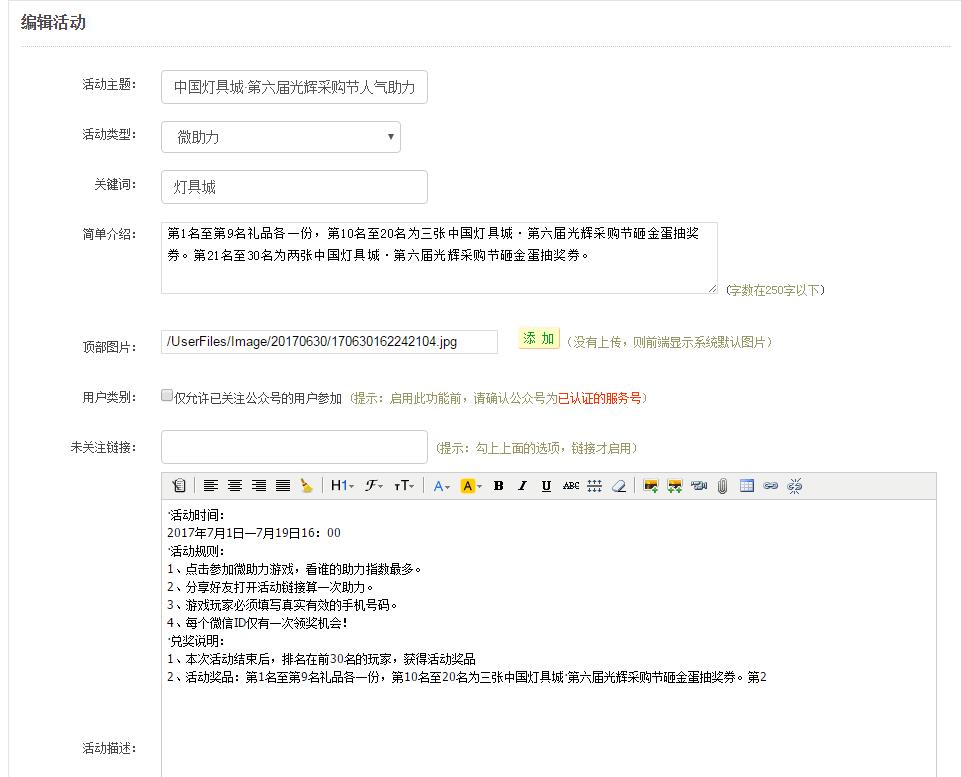Center-align text in the editor toolbar
Viewport: 961px width, 777px height.
235,486
